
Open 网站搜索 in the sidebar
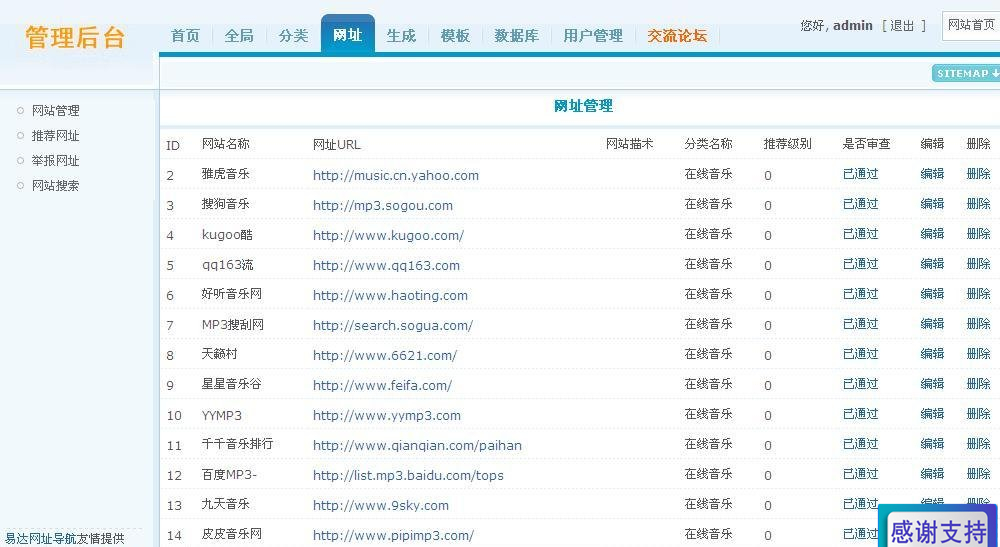55,186
